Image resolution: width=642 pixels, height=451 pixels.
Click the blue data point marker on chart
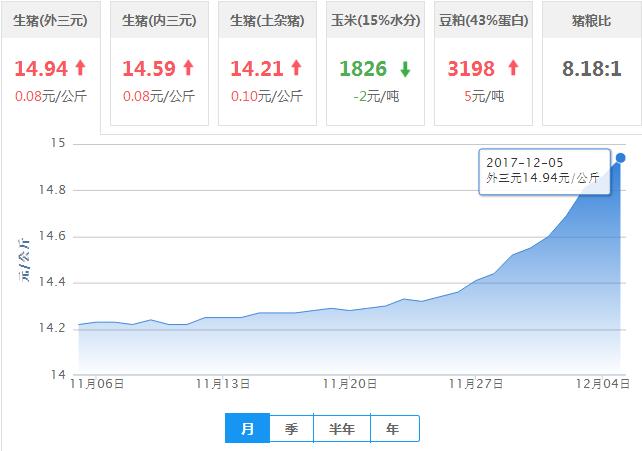click(x=621, y=158)
